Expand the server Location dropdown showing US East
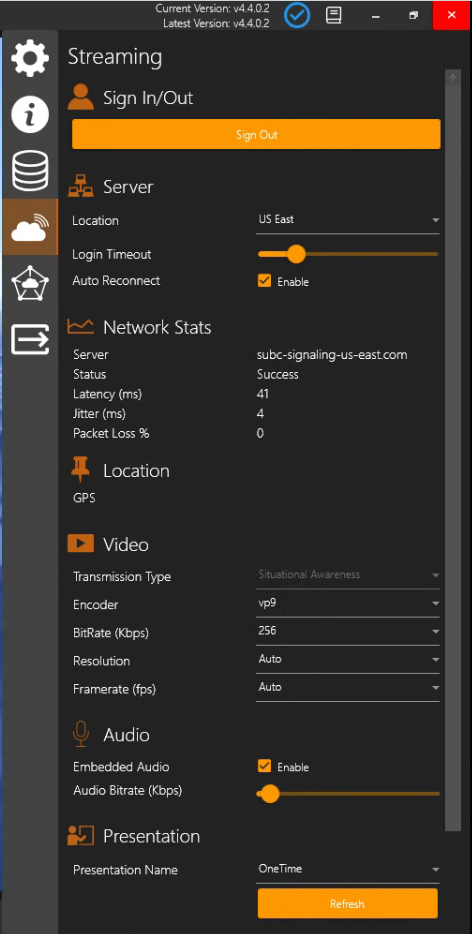 (348, 220)
